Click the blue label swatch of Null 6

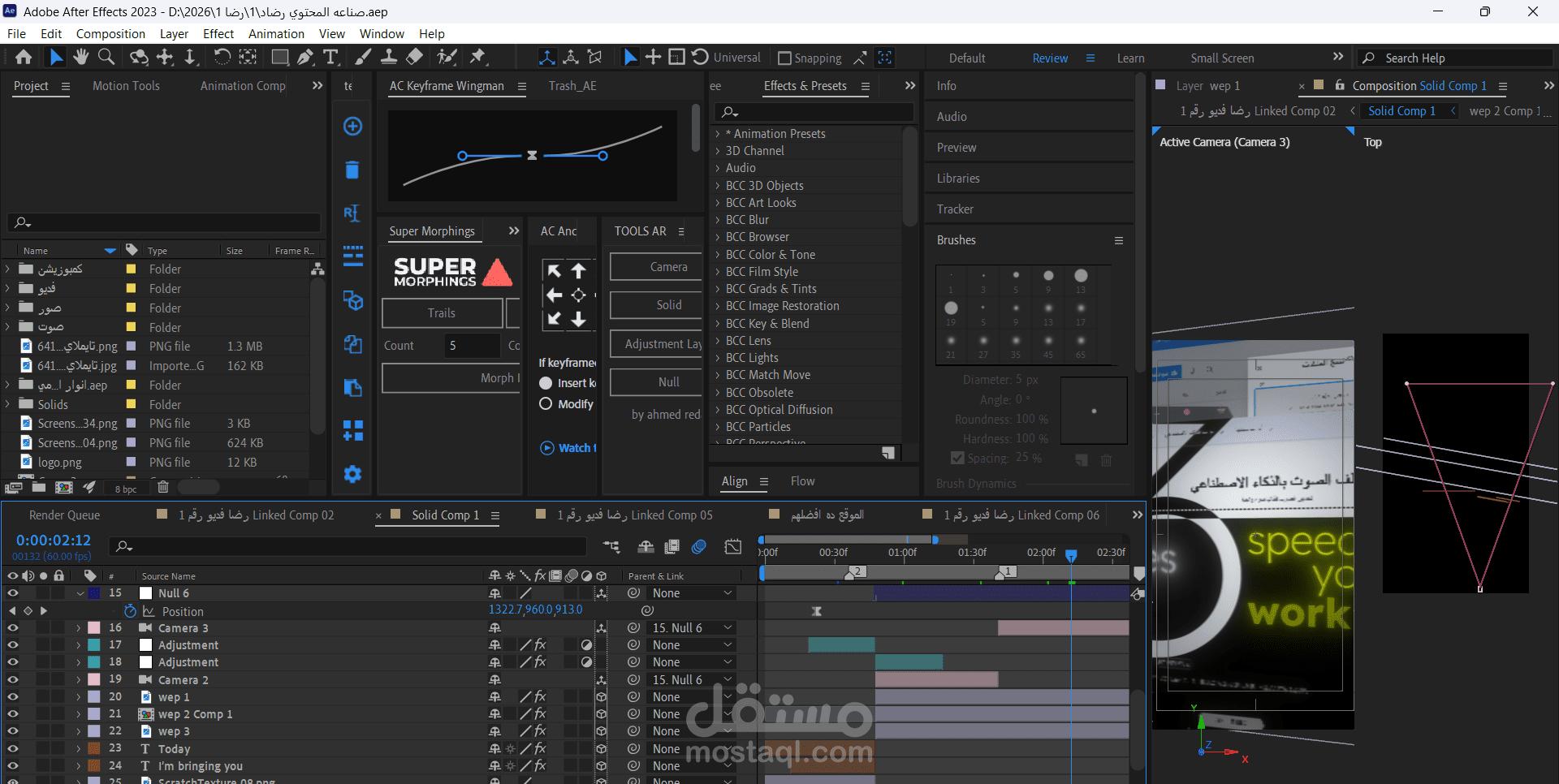94,593
